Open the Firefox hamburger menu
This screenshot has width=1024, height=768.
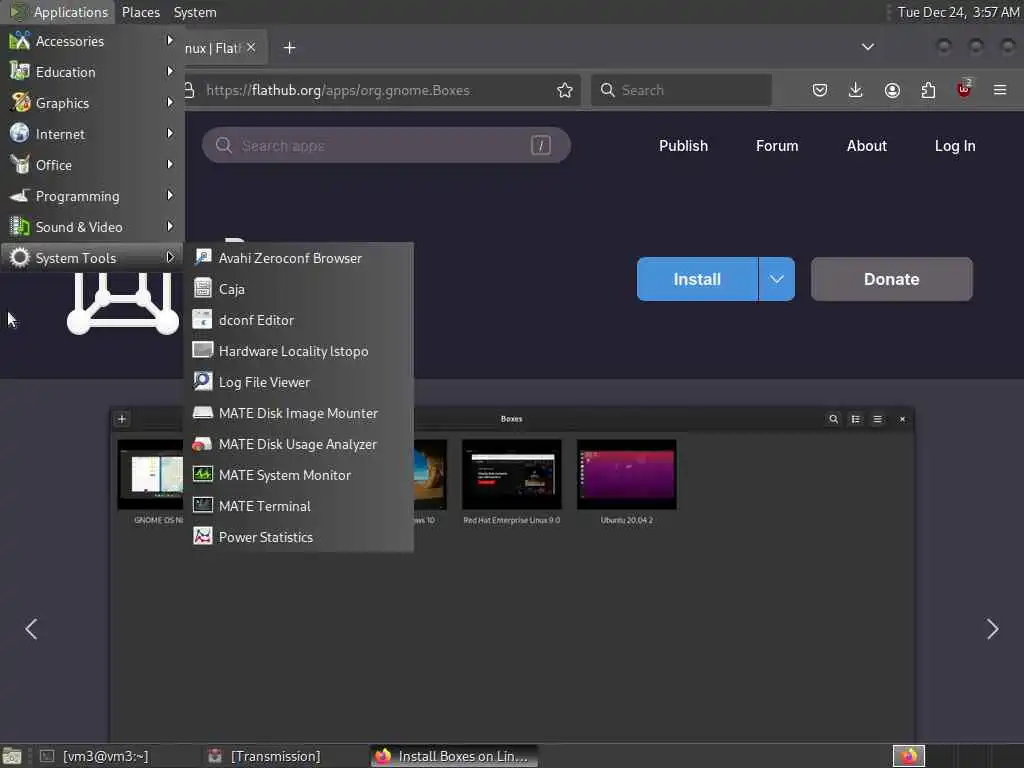(1000, 90)
